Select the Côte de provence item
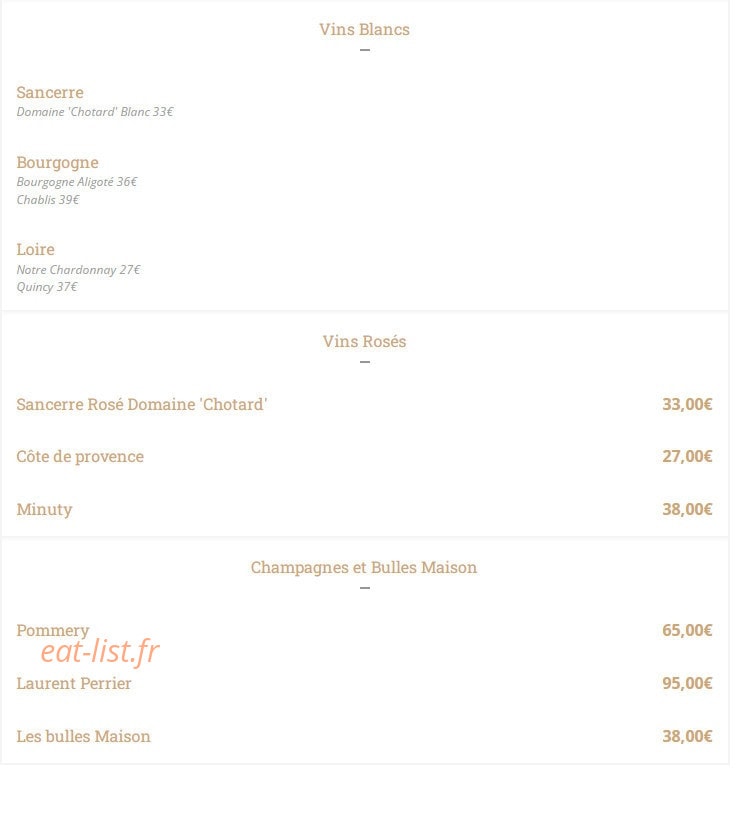 [80, 457]
